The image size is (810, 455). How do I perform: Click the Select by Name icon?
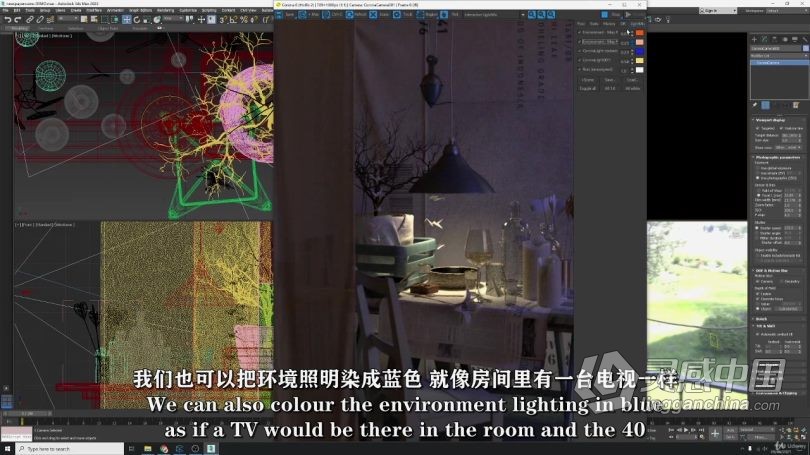94,20
